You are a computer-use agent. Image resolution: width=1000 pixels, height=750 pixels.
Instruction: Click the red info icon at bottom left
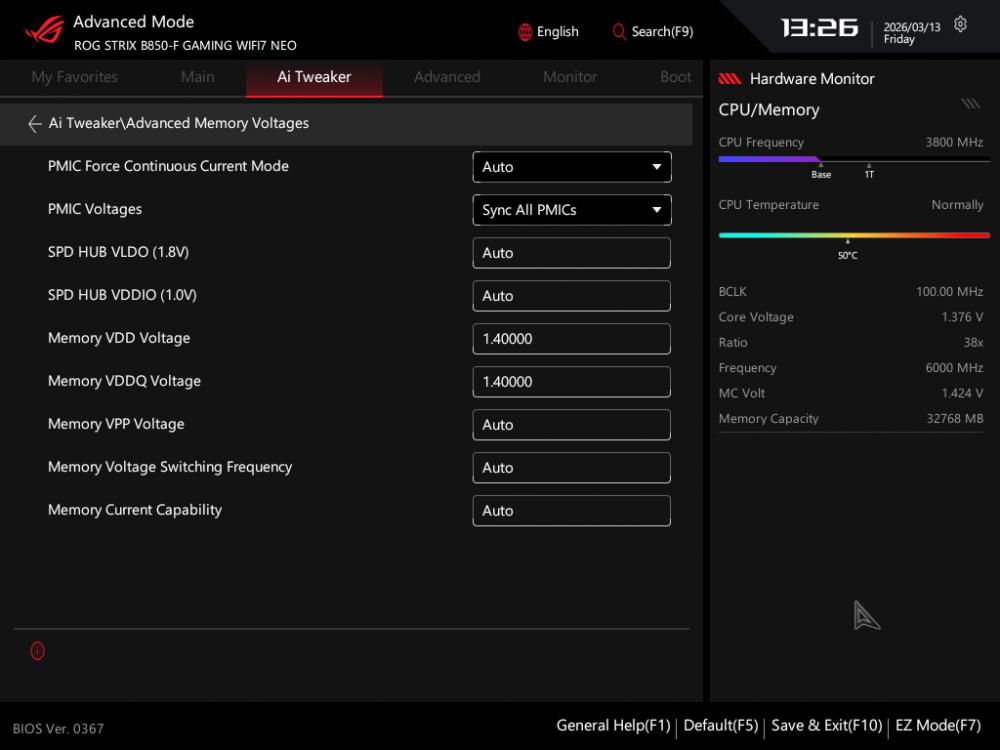point(38,651)
